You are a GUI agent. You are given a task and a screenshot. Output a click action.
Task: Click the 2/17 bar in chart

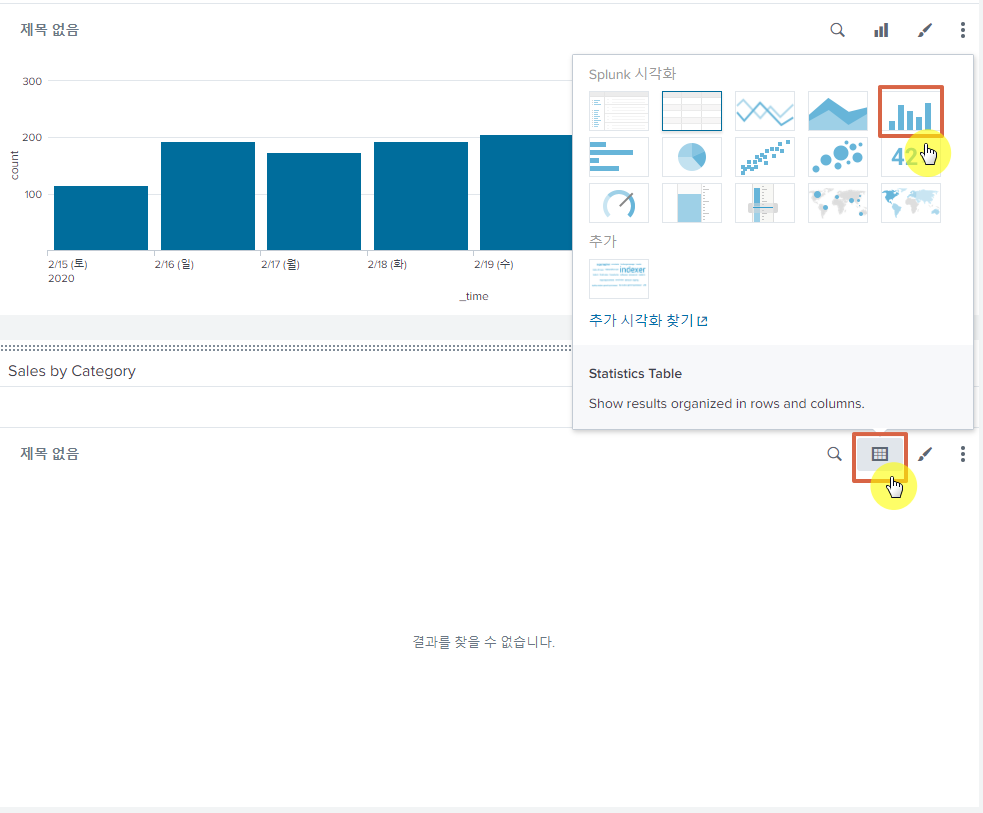(x=314, y=202)
